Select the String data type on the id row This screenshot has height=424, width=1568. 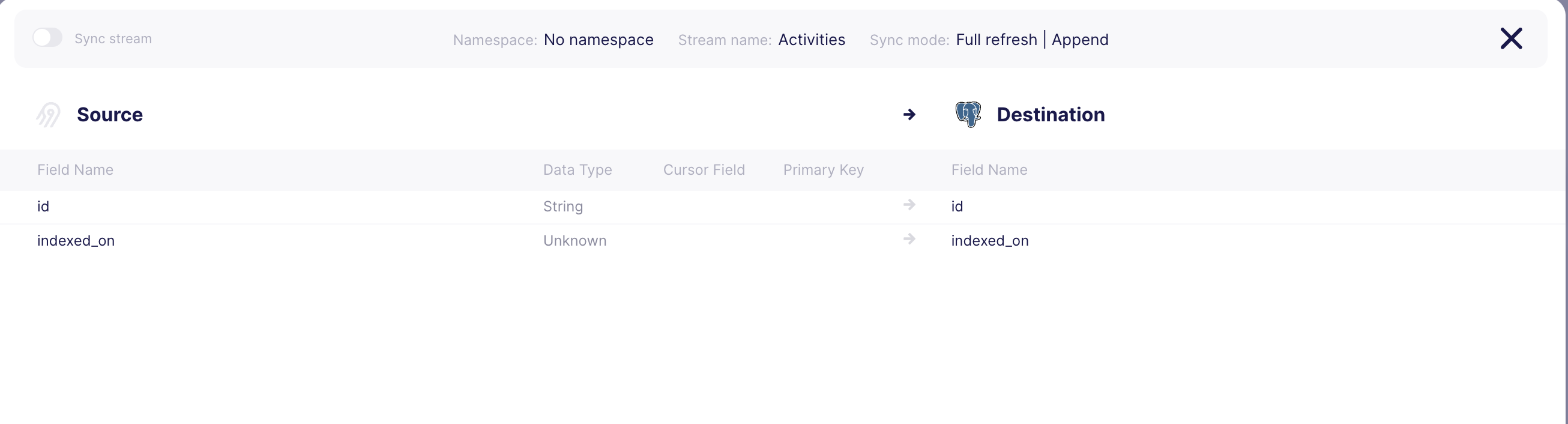click(562, 206)
